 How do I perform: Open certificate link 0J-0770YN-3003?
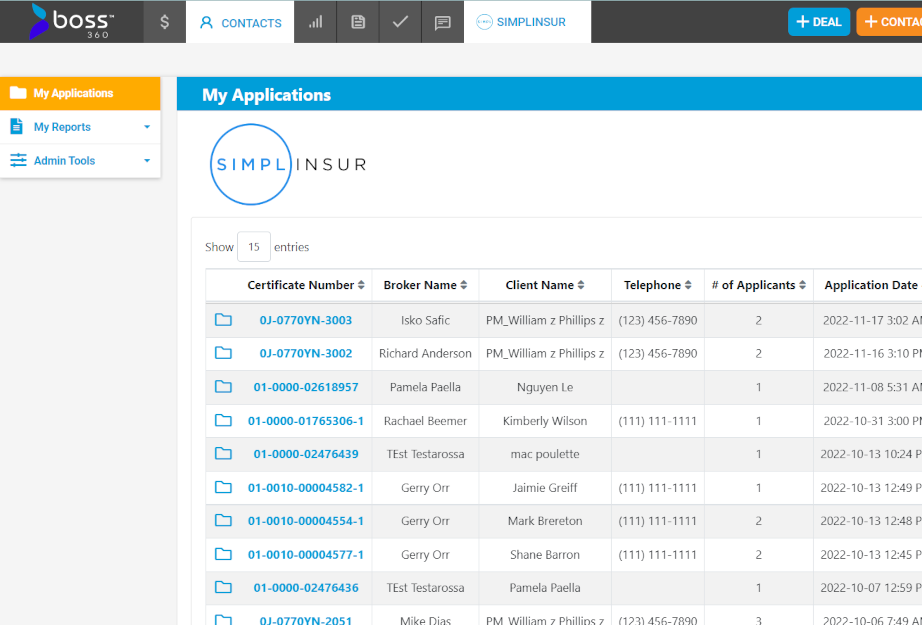306,320
